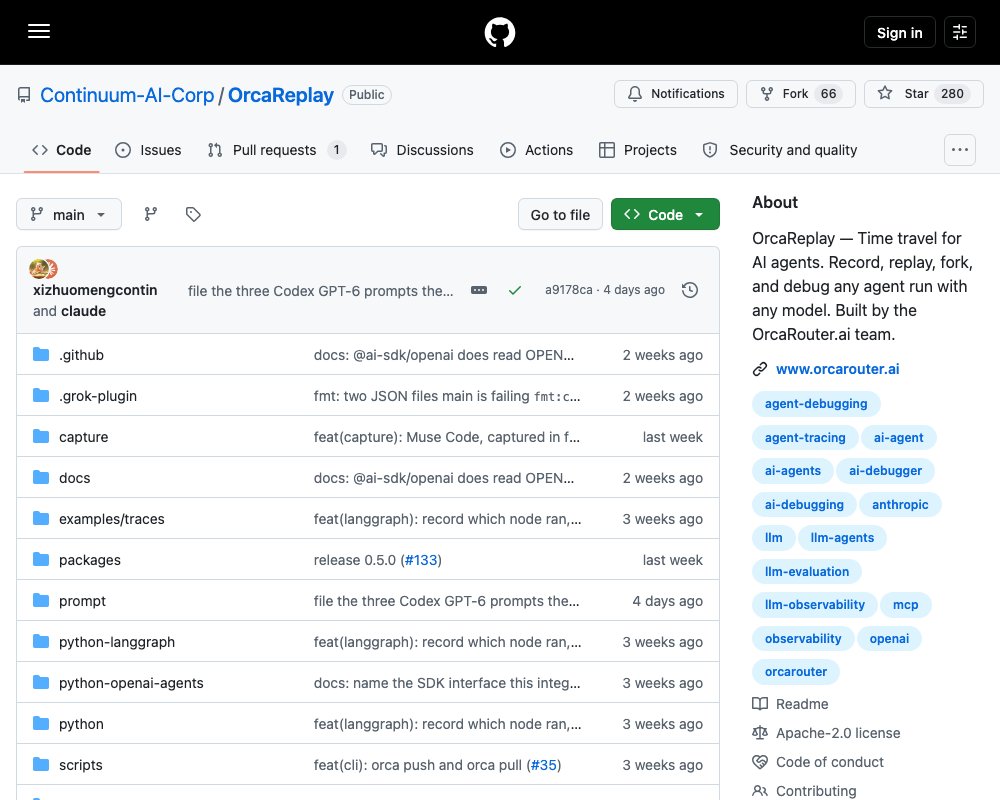This screenshot has height=800, width=1000.
Task: Show more repository tabs with ellipsis button
Action: click(960, 150)
